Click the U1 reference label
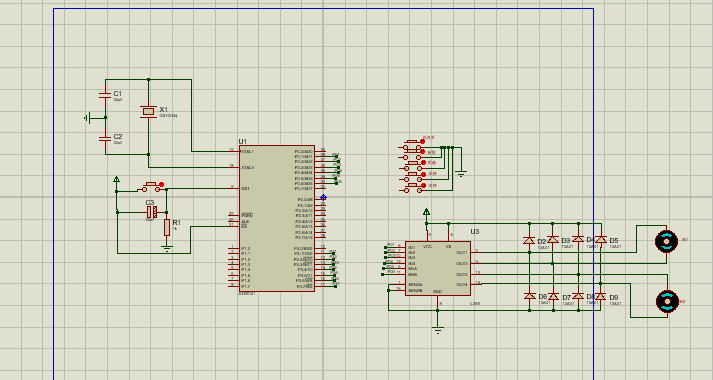The height and width of the screenshot is (380, 713). click(x=242, y=141)
